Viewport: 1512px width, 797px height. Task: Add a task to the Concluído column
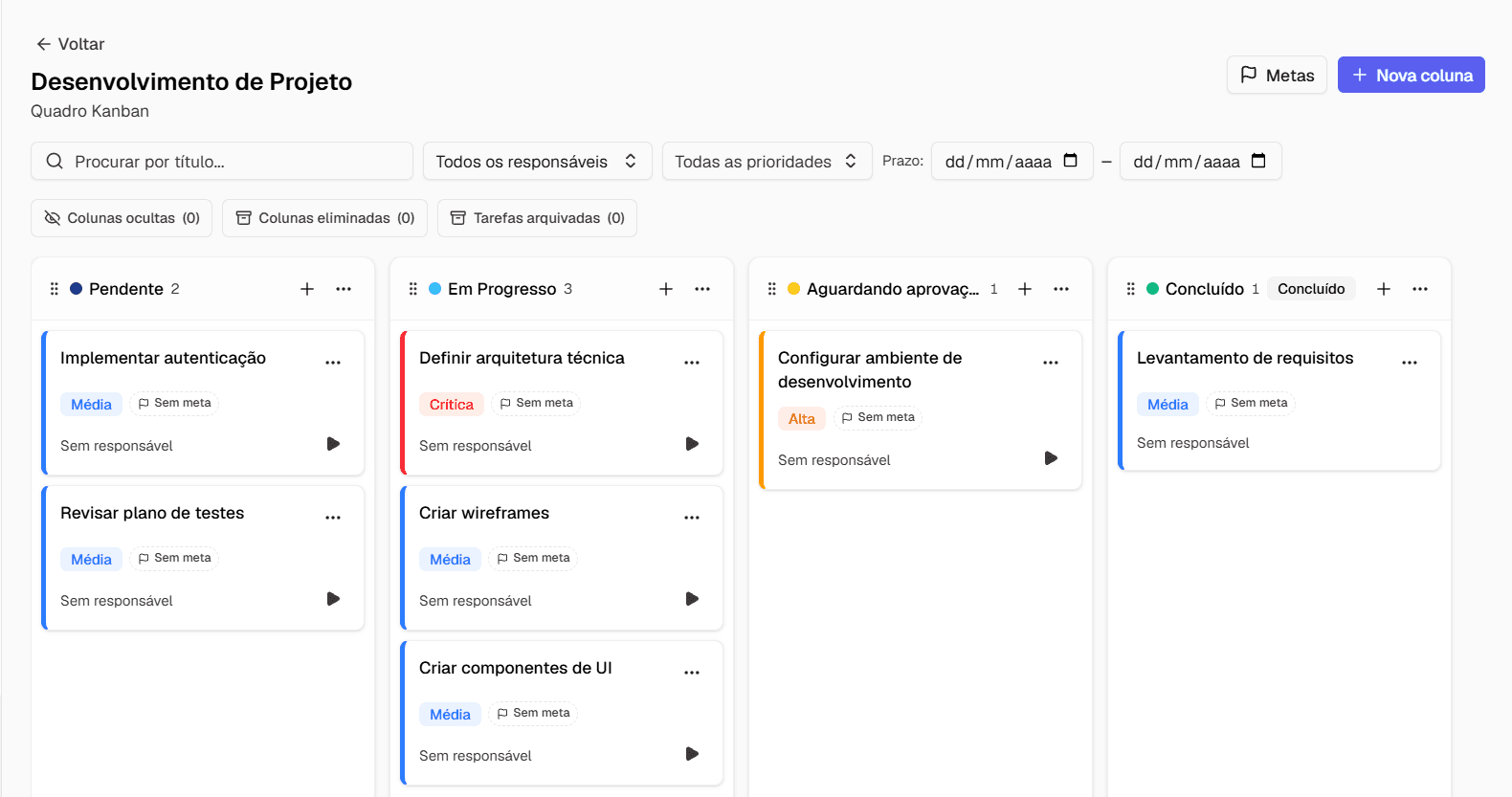click(1384, 289)
